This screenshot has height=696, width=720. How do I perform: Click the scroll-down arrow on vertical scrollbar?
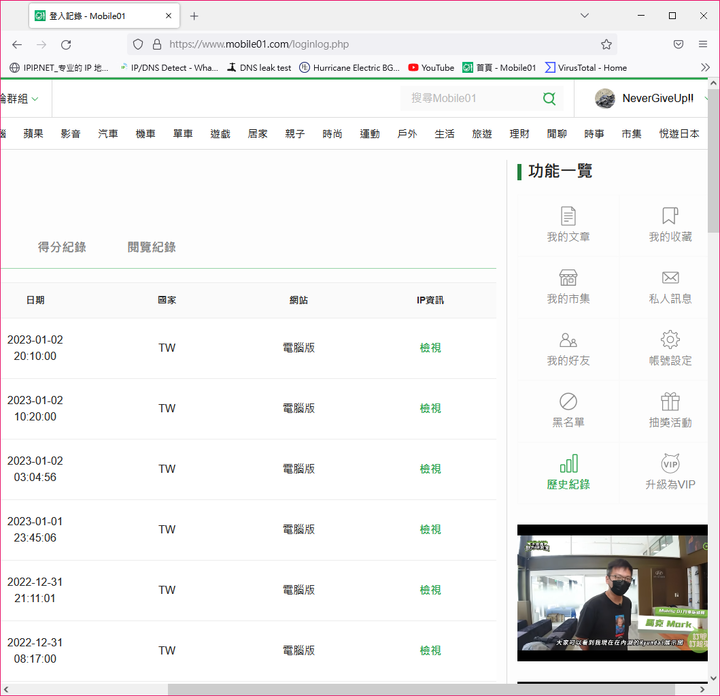click(x=713, y=678)
